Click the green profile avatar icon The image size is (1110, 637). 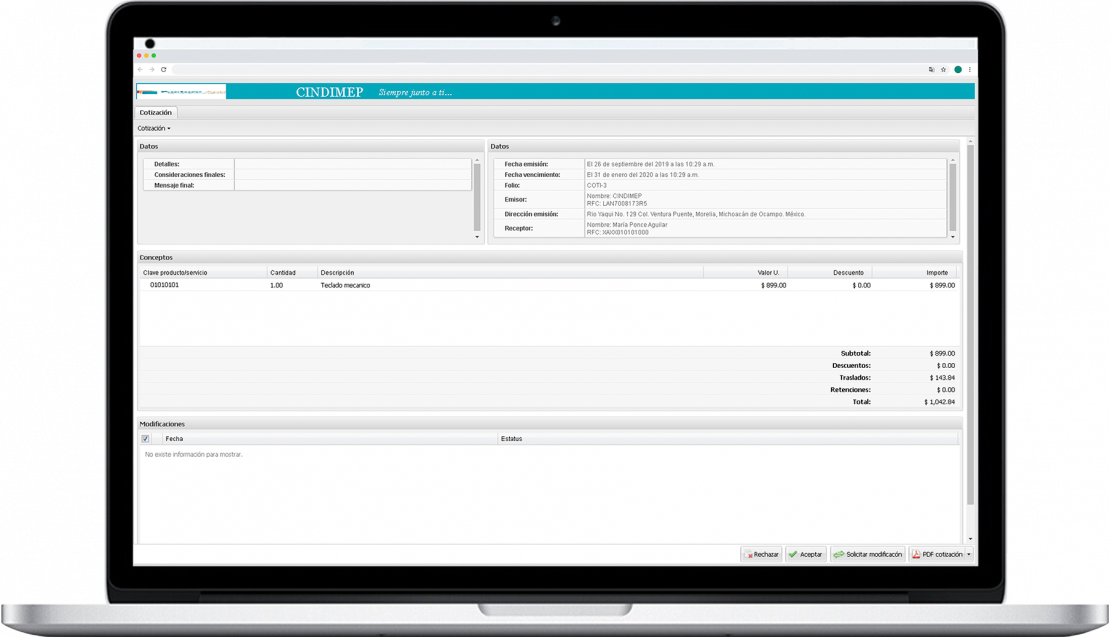(957, 70)
